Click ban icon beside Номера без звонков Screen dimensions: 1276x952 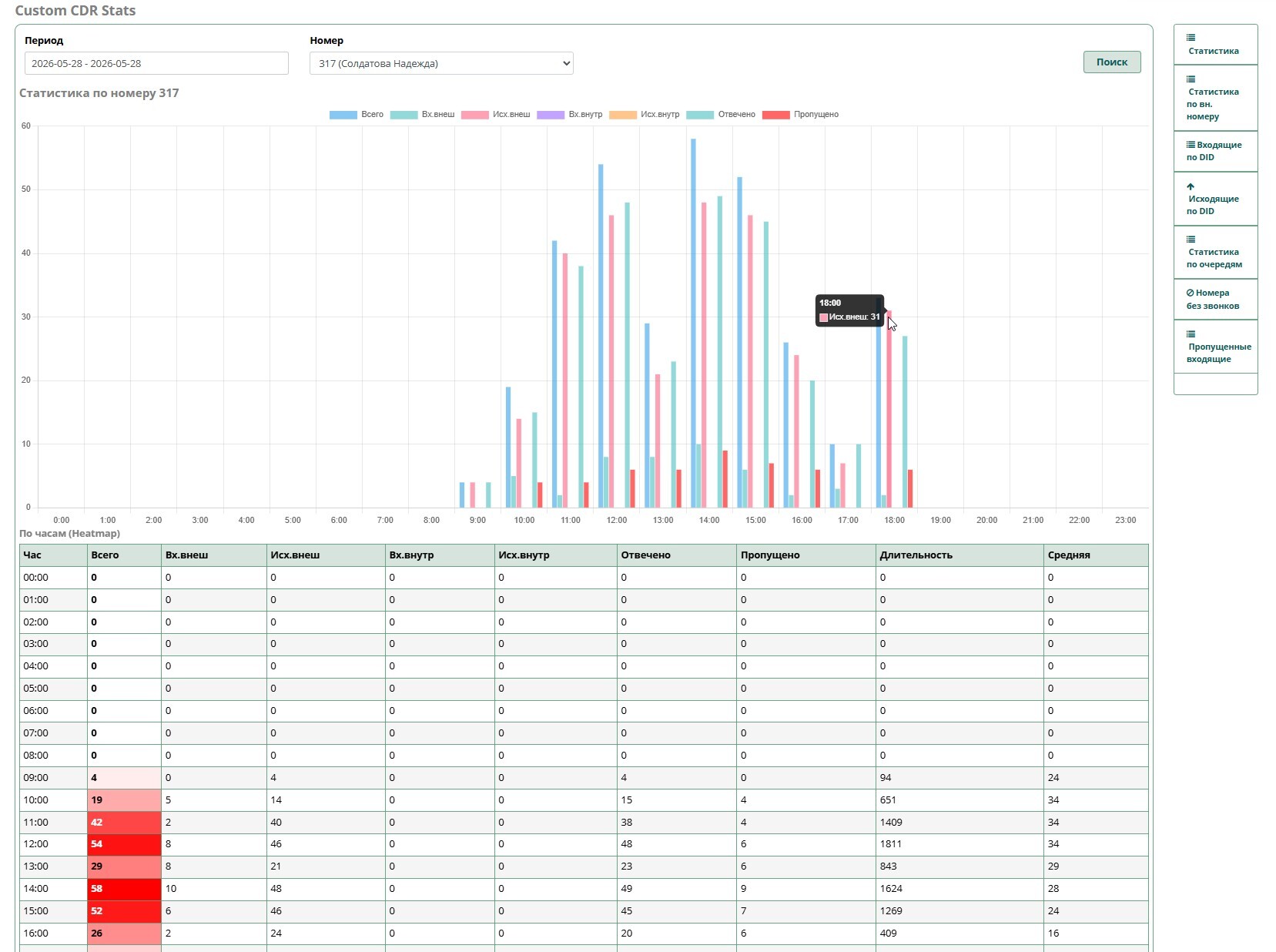(1191, 293)
